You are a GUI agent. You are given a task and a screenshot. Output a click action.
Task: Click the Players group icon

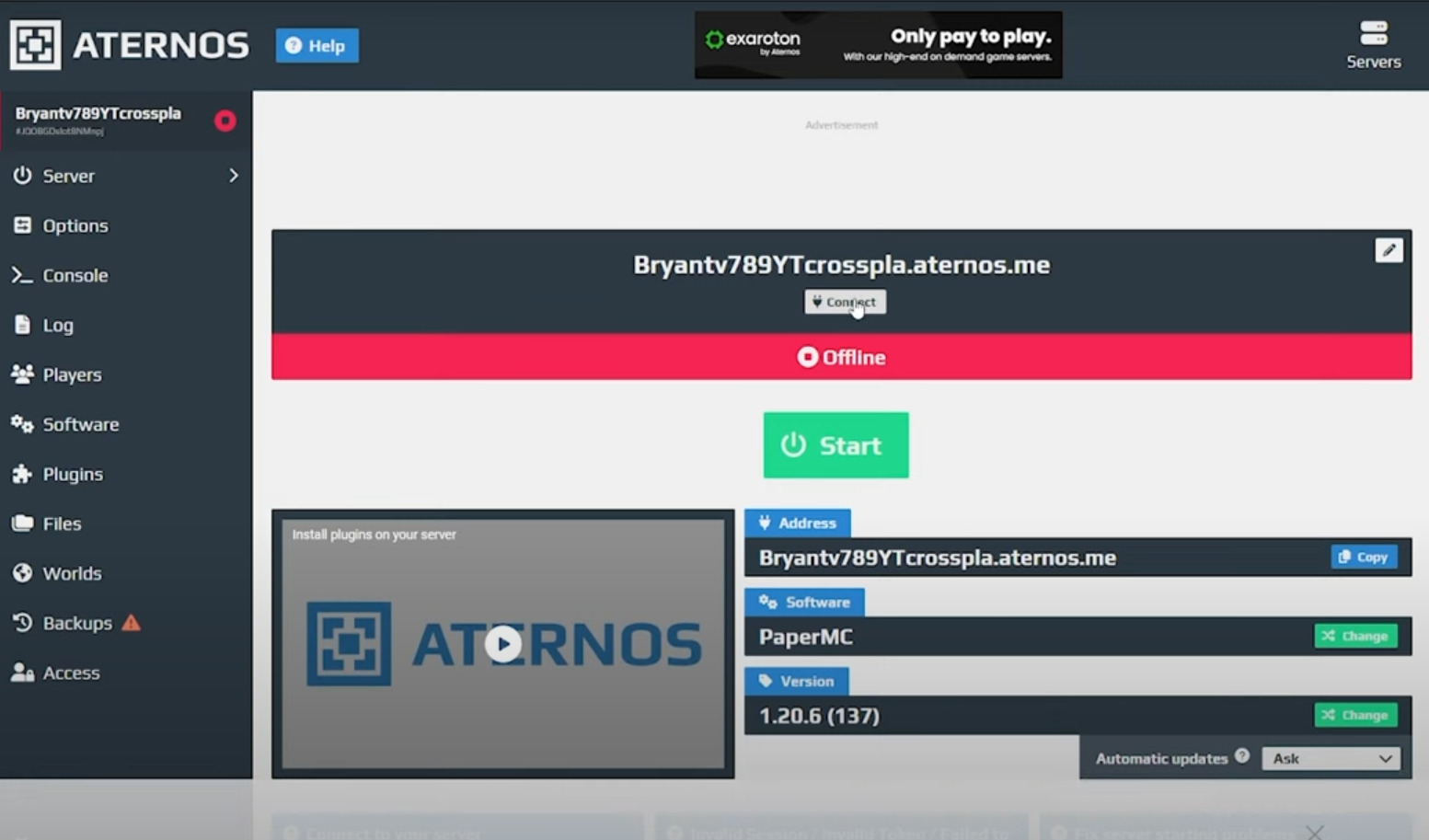pyautogui.click(x=22, y=374)
